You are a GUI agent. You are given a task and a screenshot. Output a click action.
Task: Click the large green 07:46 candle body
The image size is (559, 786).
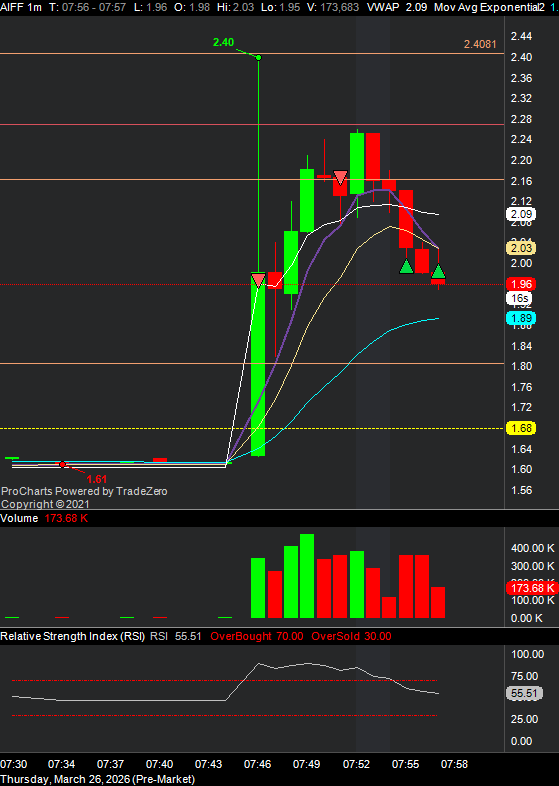(258, 365)
